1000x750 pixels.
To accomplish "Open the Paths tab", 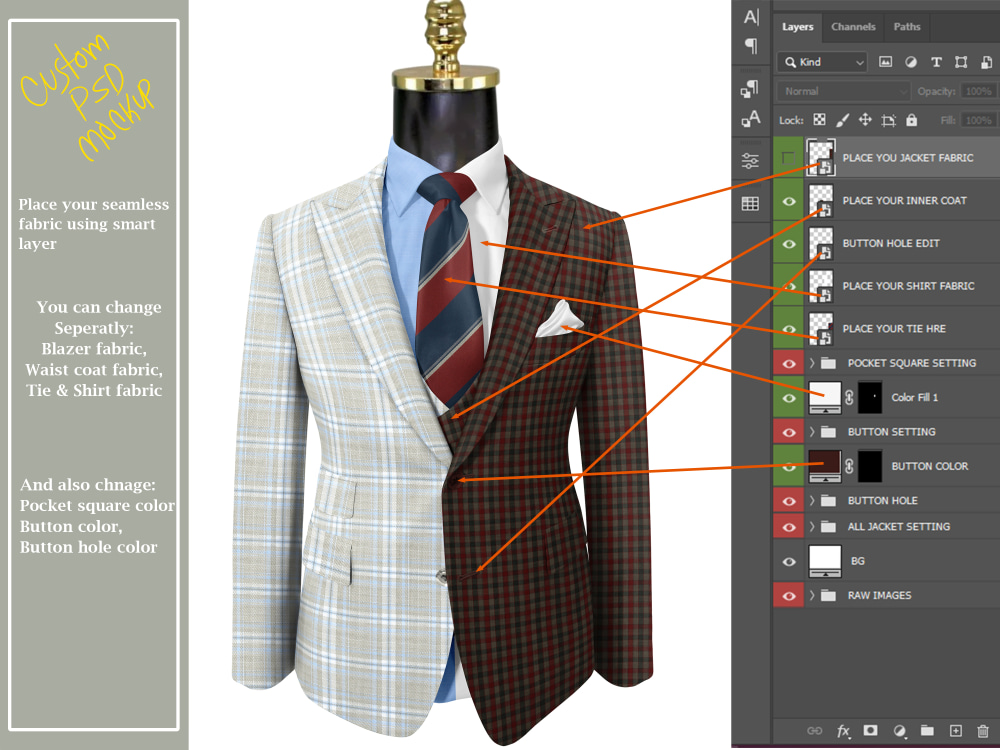I will pos(906,27).
